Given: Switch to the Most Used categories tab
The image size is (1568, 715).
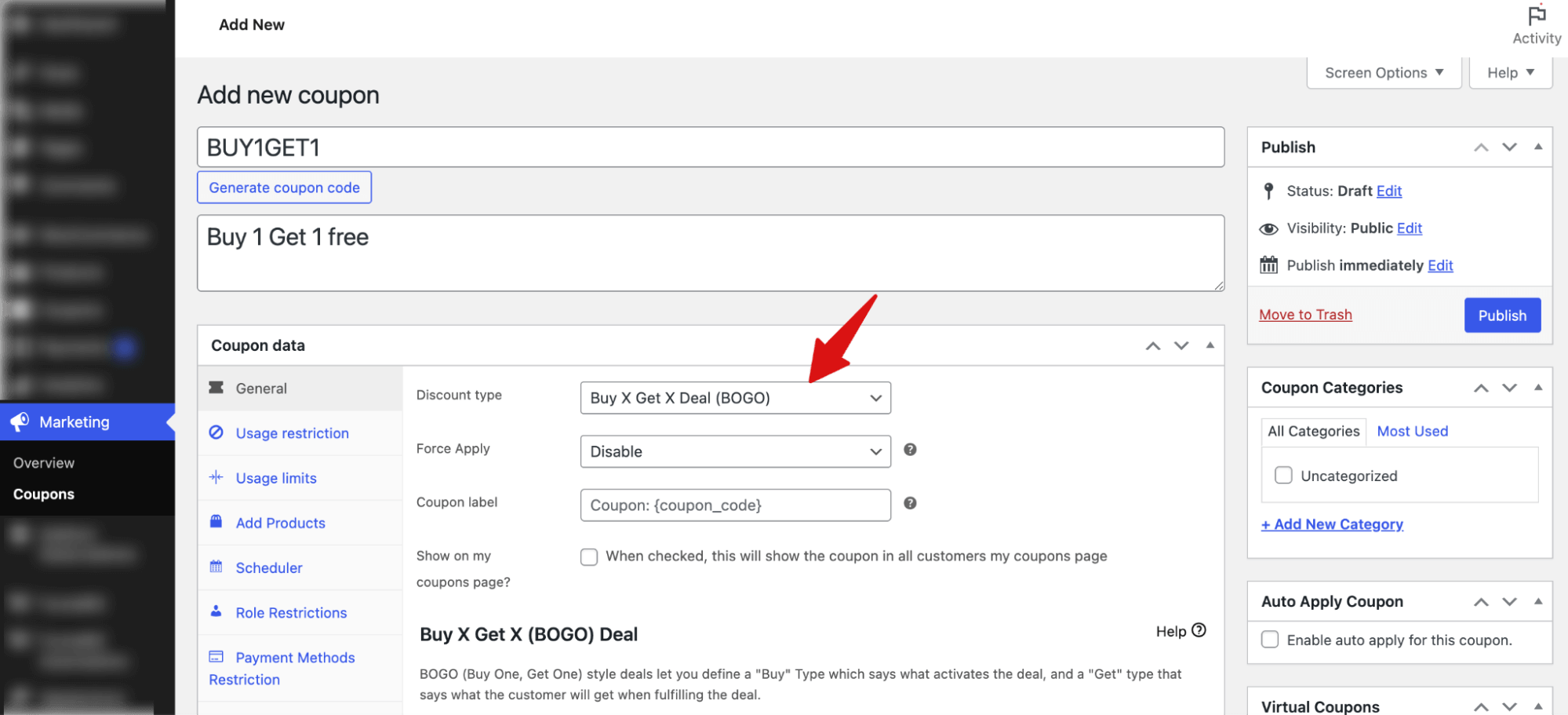Looking at the screenshot, I should click(x=1412, y=431).
